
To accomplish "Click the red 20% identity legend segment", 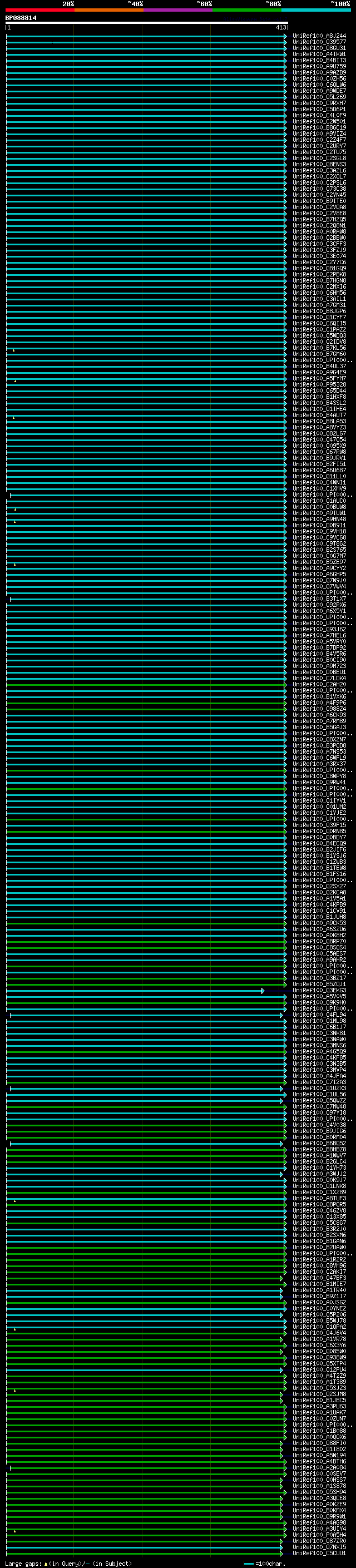I will click(39, 10).
